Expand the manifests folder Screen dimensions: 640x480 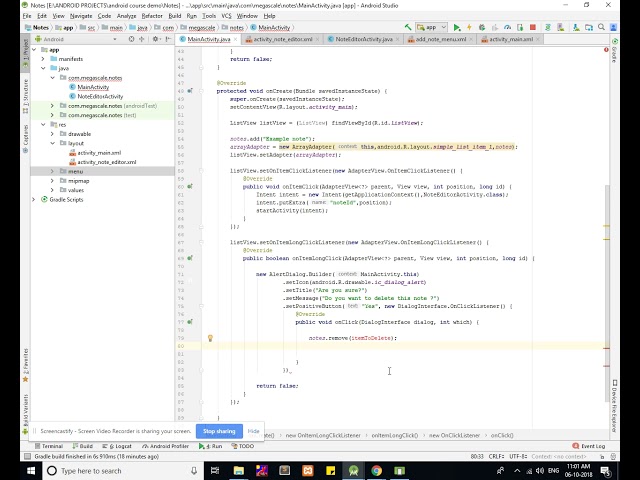coord(43,59)
